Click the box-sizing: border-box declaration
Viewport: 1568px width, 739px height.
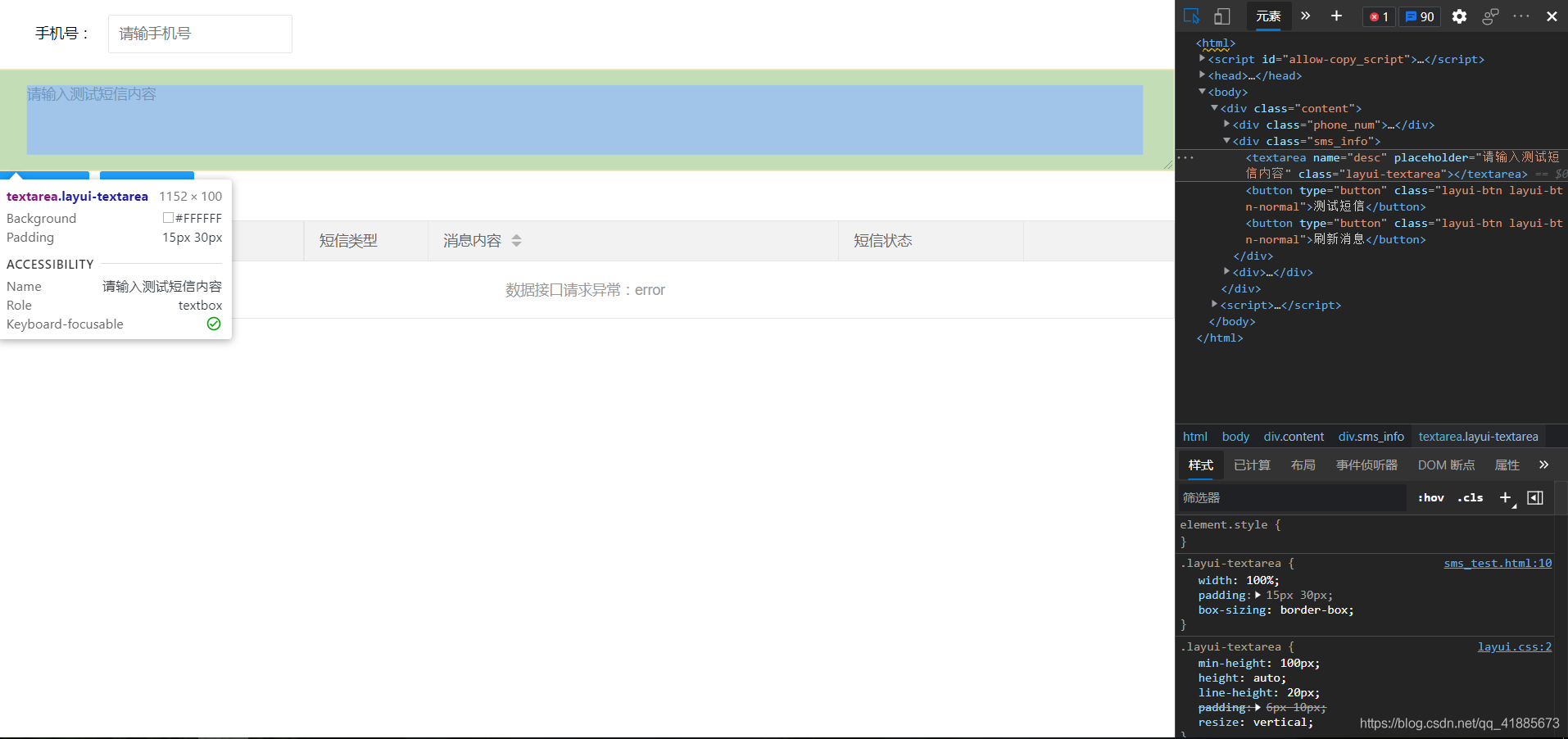click(x=1276, y=610)
